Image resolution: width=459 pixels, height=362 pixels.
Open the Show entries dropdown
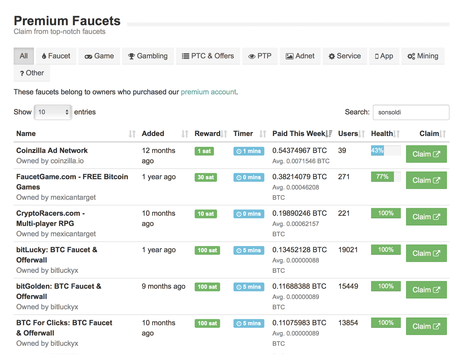point(53,112)
